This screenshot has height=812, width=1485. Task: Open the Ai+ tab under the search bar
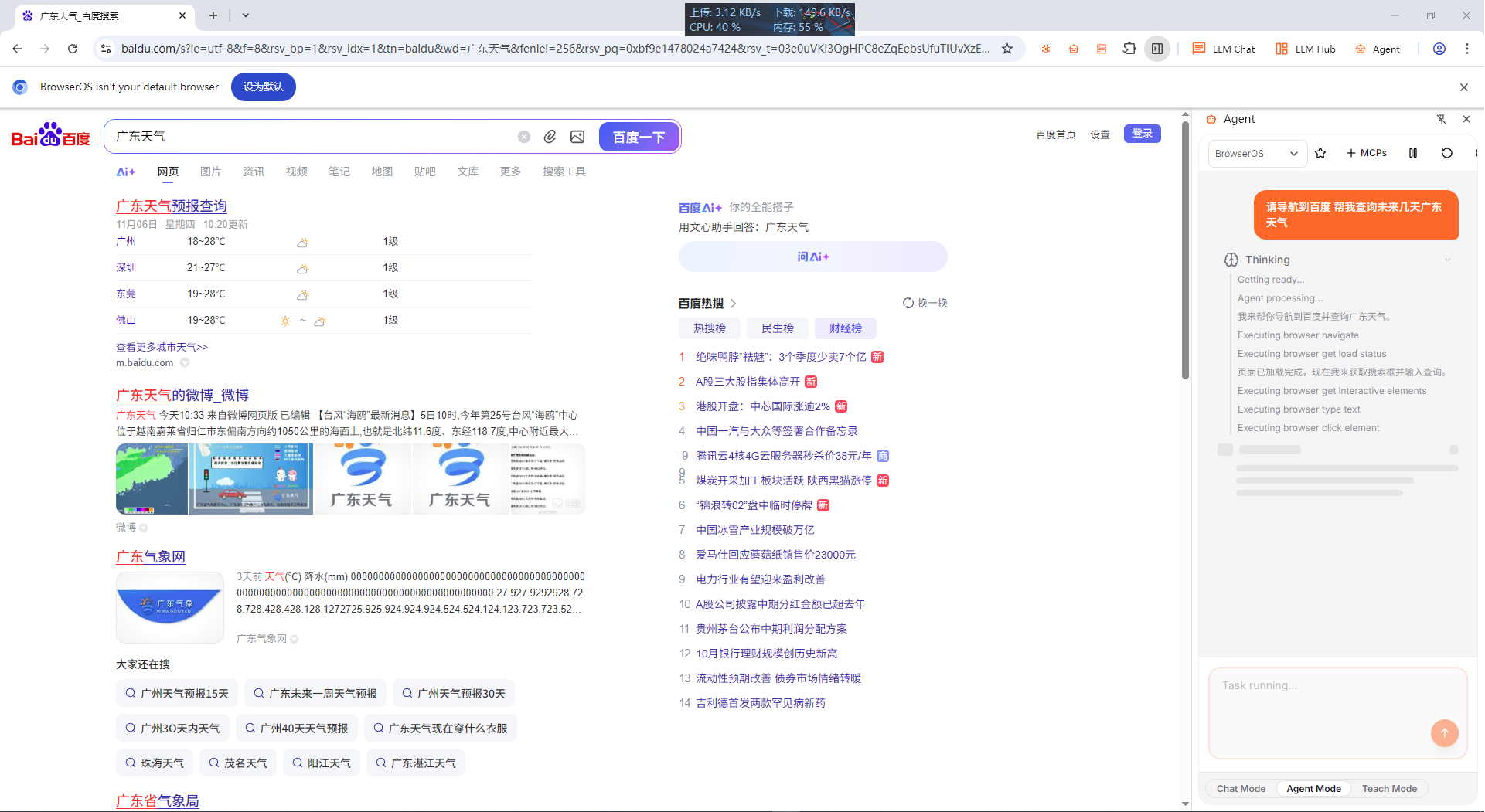click(x=126, y=172)
